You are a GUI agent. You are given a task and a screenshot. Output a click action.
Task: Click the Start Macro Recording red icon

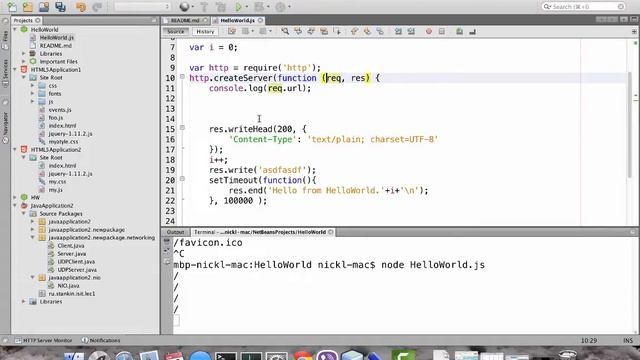pyautogui.click(x=429, y=31)
